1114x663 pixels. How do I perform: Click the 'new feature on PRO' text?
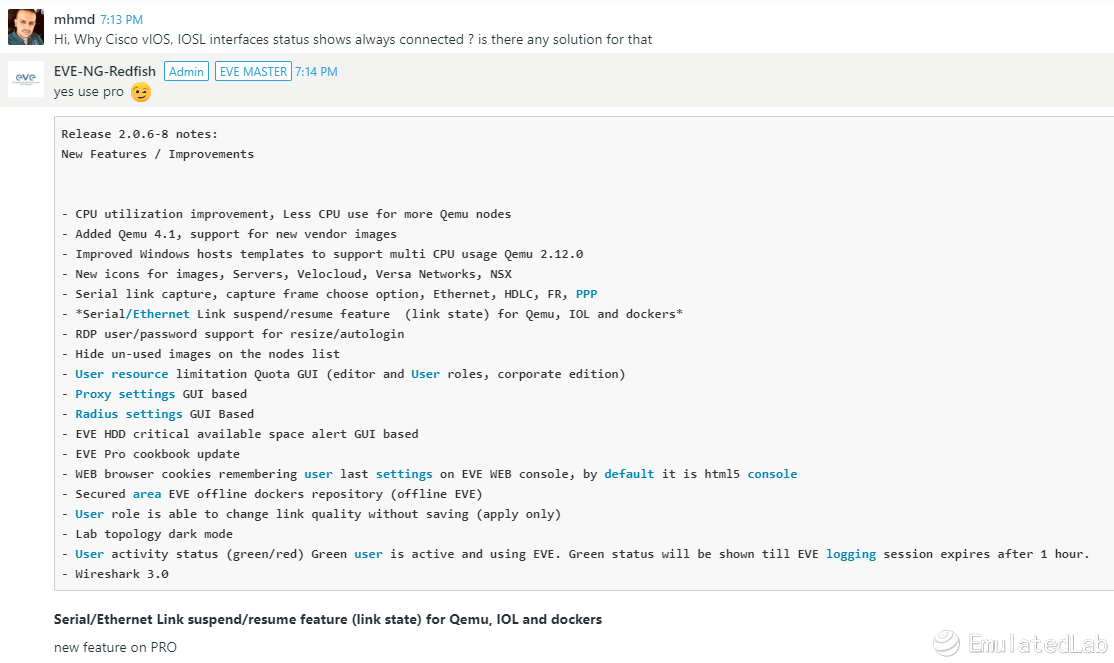click(x=115, y=647)
